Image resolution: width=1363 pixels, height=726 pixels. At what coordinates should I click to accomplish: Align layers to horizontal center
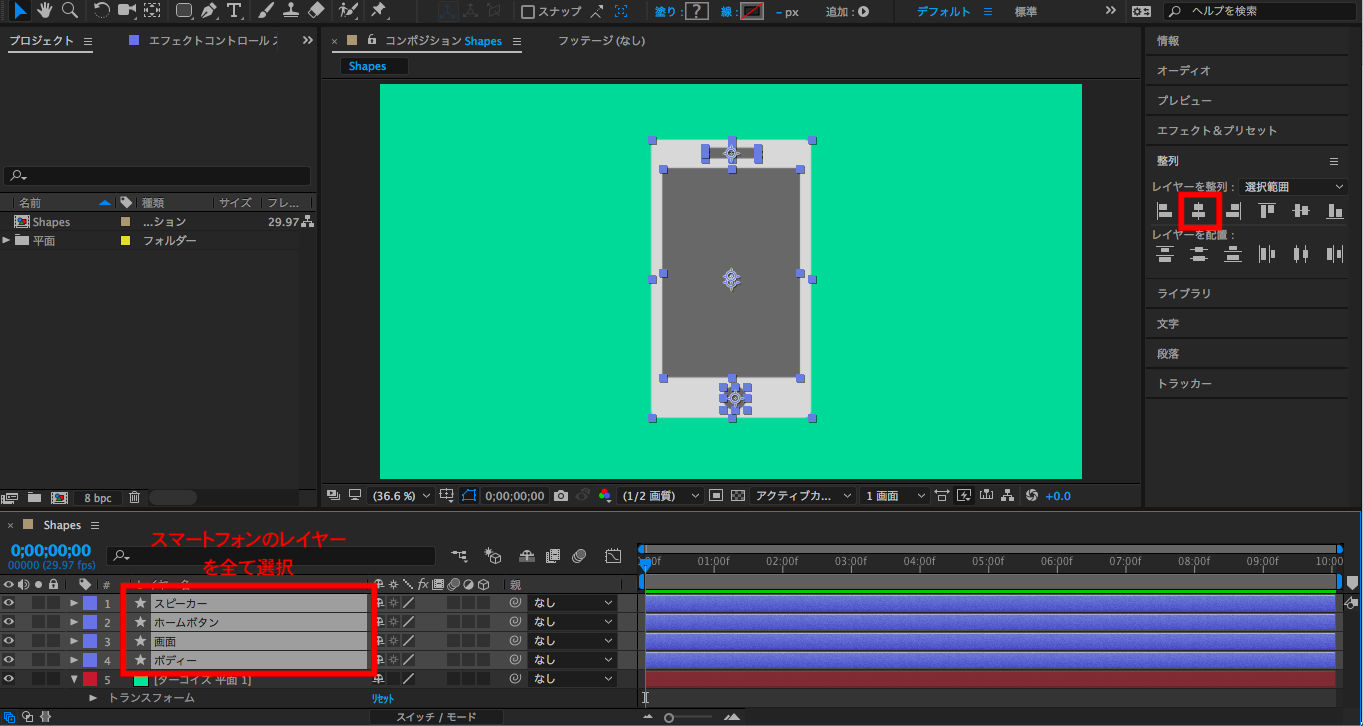[1199, 211]
